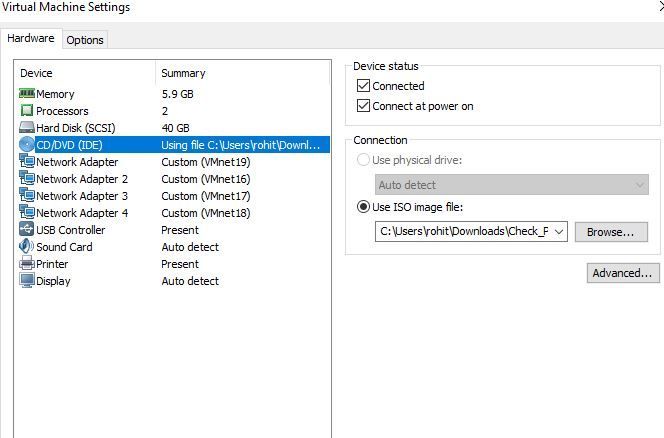Uncheck the Connected checkbox

click(364, 86)
